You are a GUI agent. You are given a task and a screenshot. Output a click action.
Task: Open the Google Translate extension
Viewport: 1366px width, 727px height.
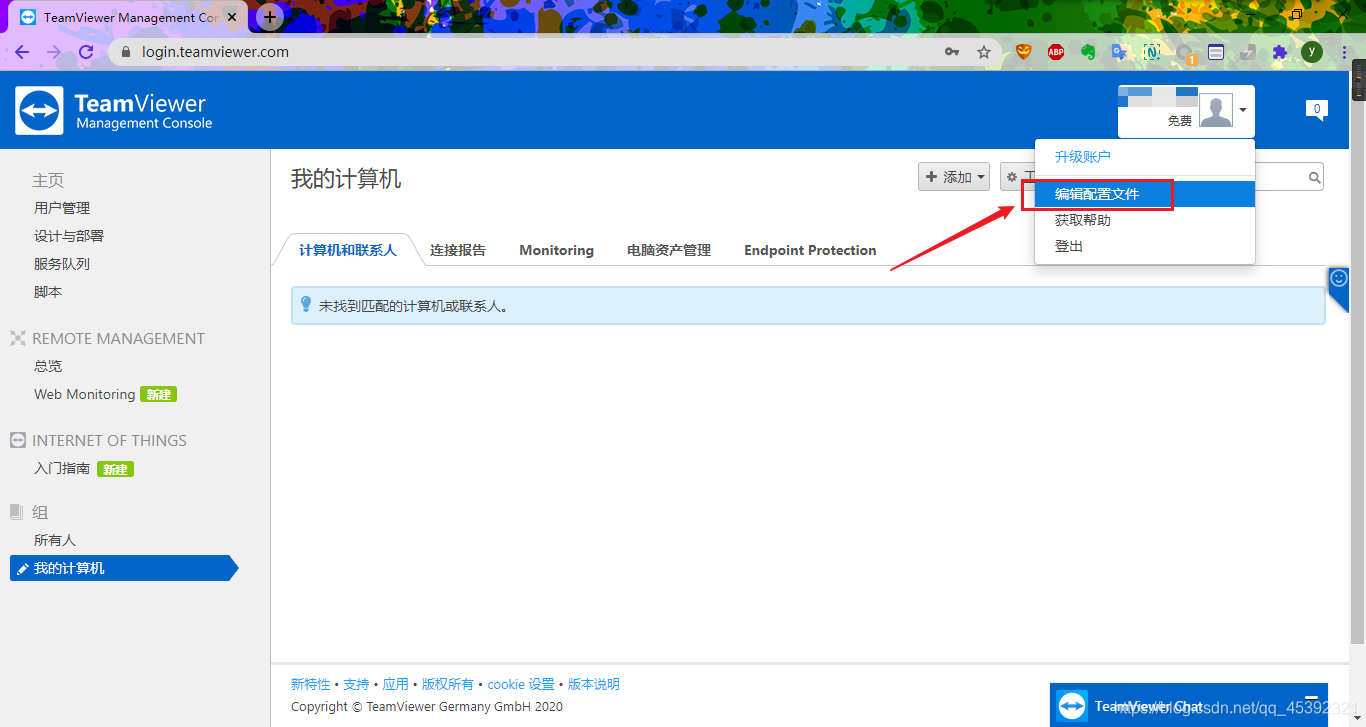pos(1120,52)
